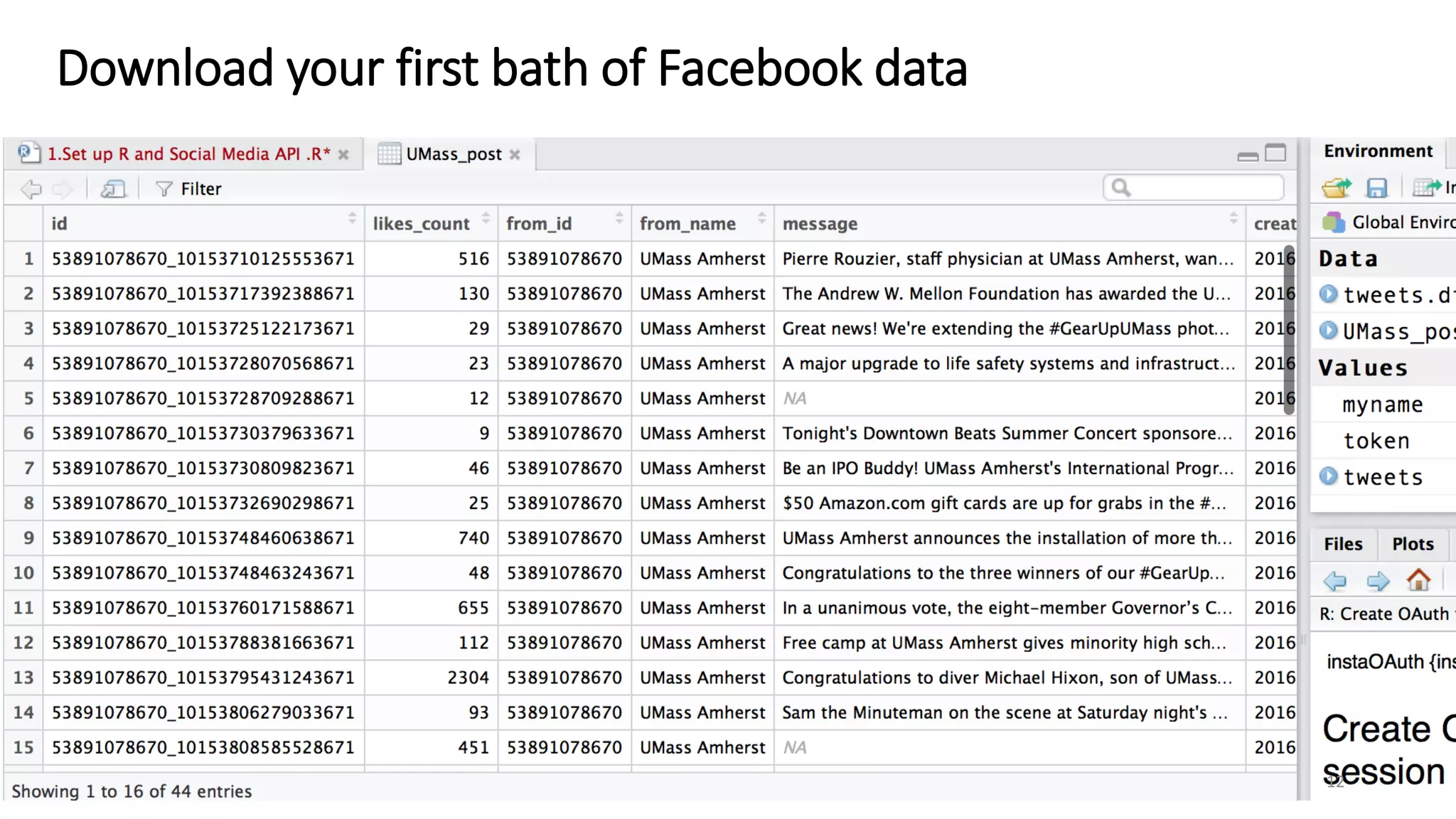
Task: Click the 'creat' column header
Action: tap(1273, 223)
